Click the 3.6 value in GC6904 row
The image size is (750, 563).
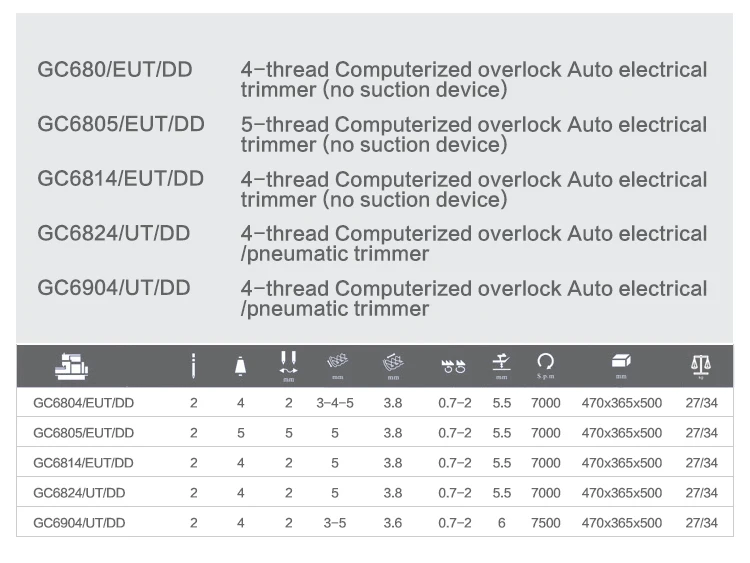(393, 523)
